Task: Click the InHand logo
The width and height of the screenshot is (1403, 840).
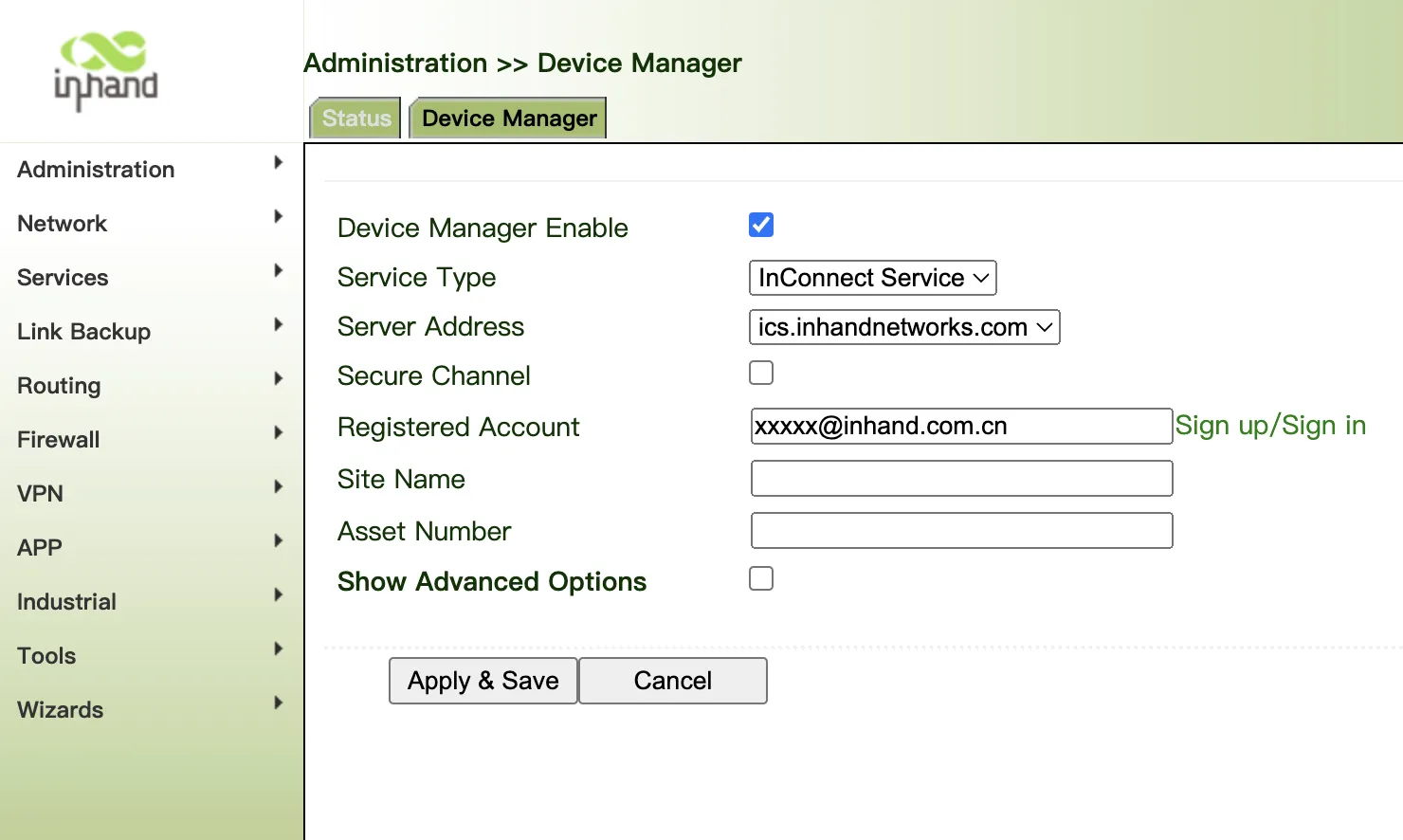Action: 106,71
